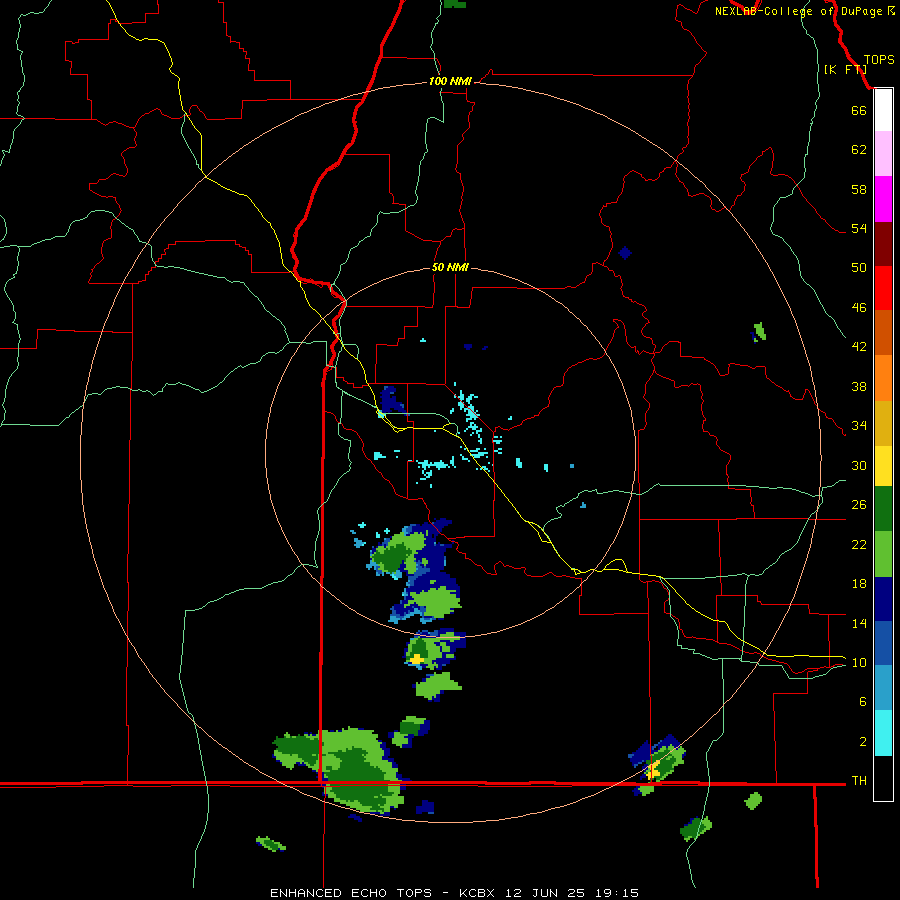
Task: Click legend value 30
Action: click(x=859, y=465)
